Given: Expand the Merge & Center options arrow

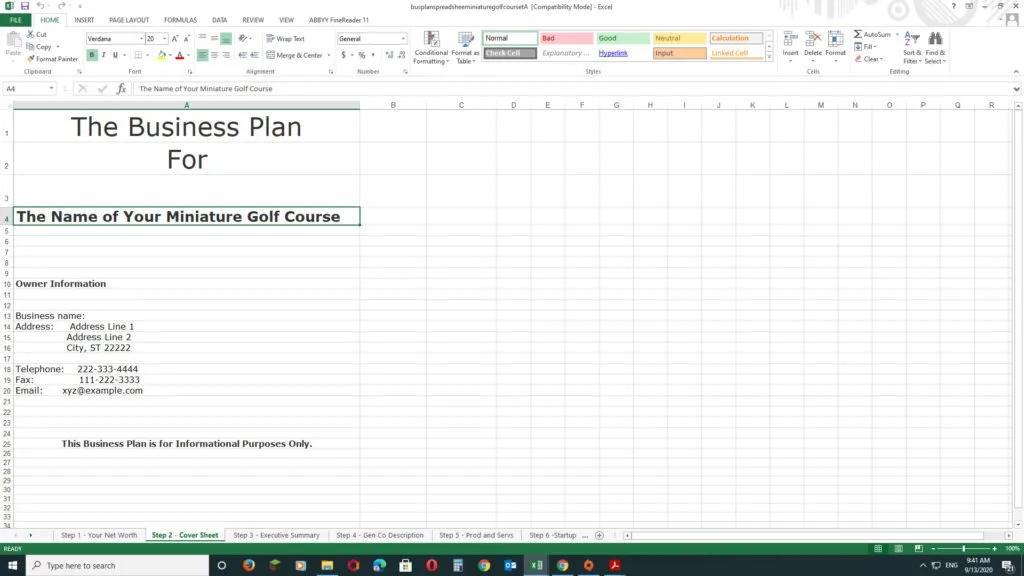Looking at the screenshot, I should click(328, 56).
